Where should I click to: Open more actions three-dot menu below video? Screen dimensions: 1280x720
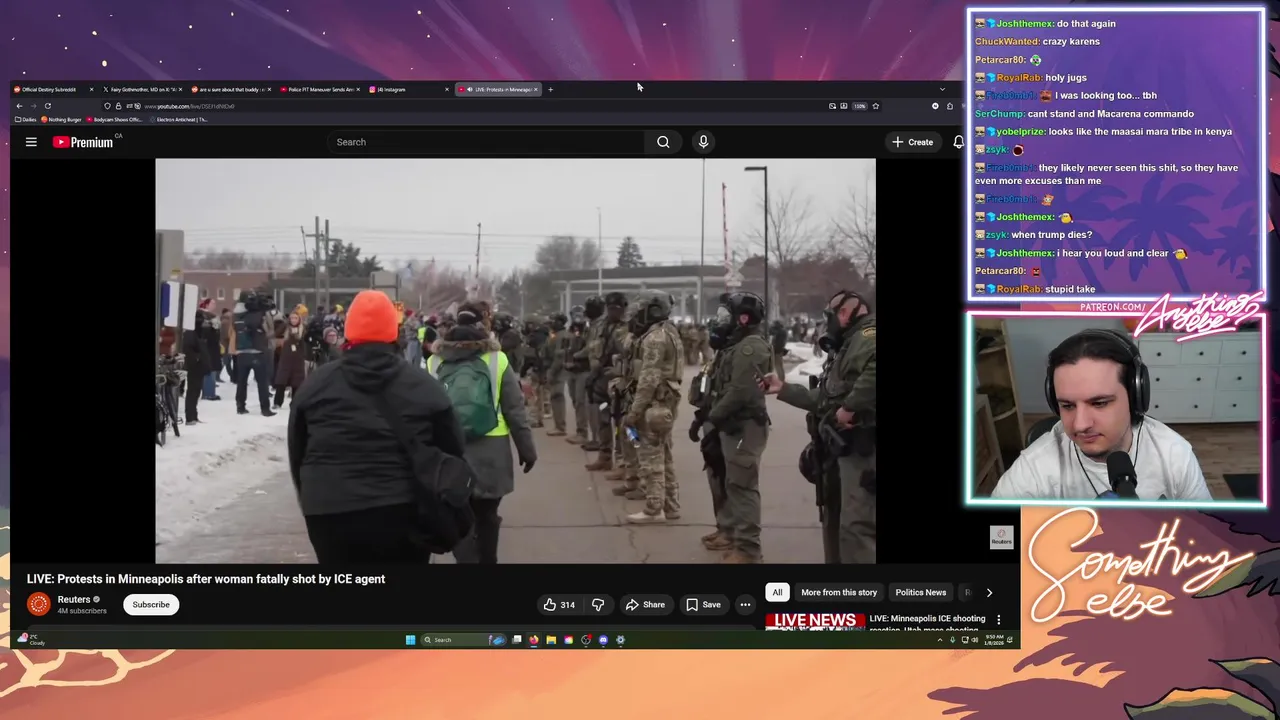click(745, 604)
